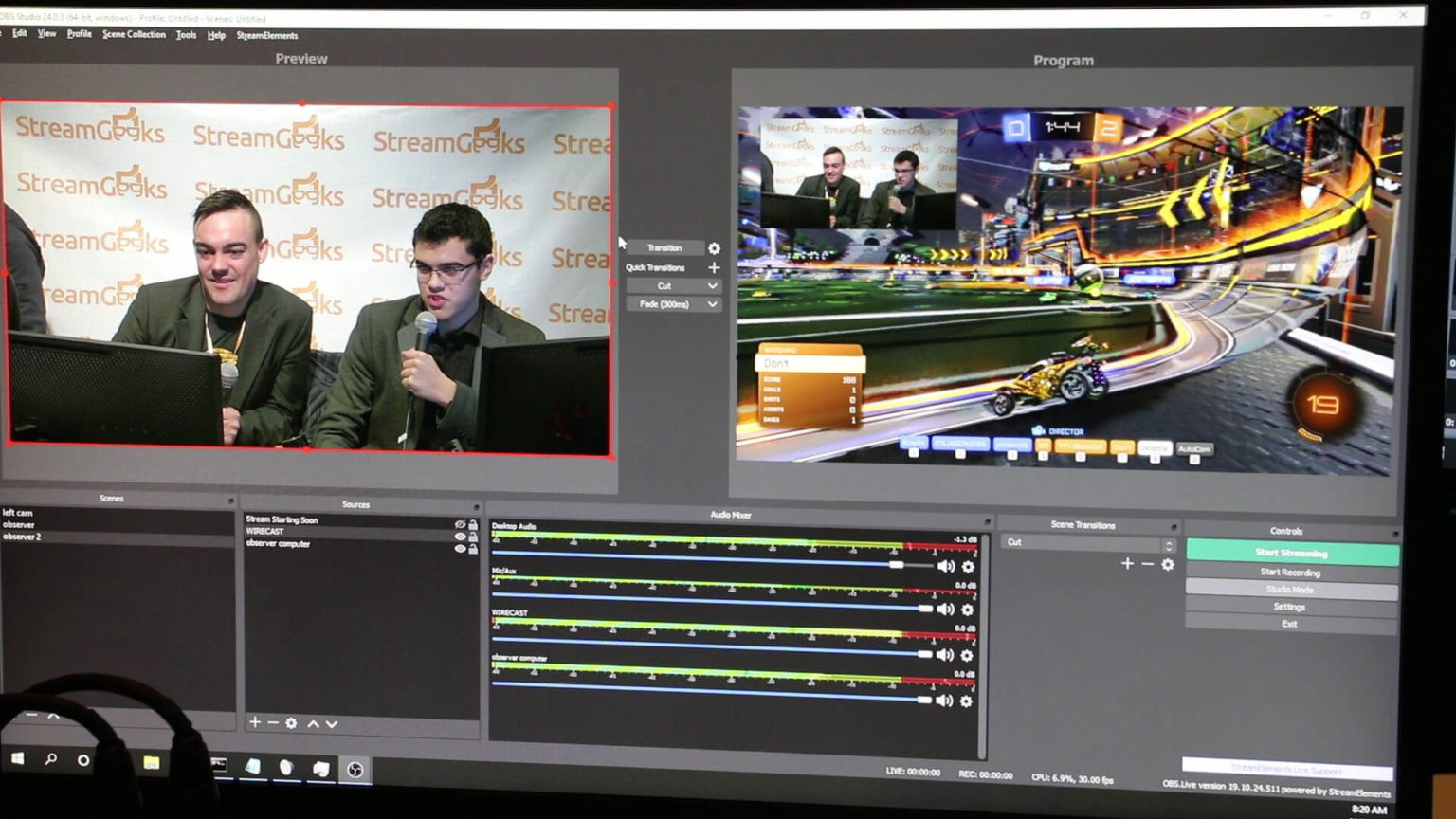The width and height of the screenshot is (1456, 819).
Task: Hide the WIRECAST source via eye icon
Action: [x=460, y=537]
